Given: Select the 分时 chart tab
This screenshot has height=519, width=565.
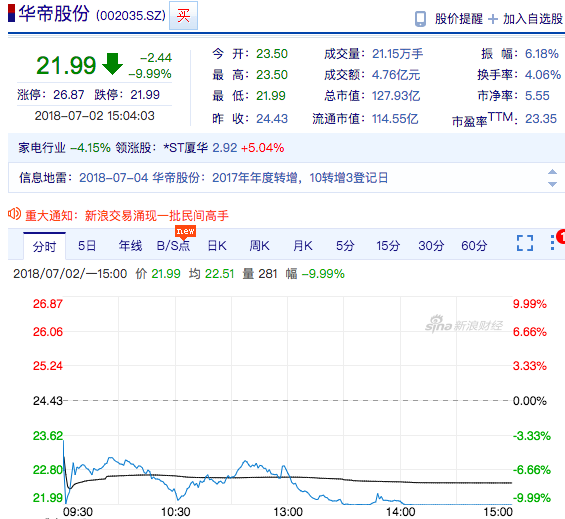Looking at the screenshot, I should [x=44, y=246].
